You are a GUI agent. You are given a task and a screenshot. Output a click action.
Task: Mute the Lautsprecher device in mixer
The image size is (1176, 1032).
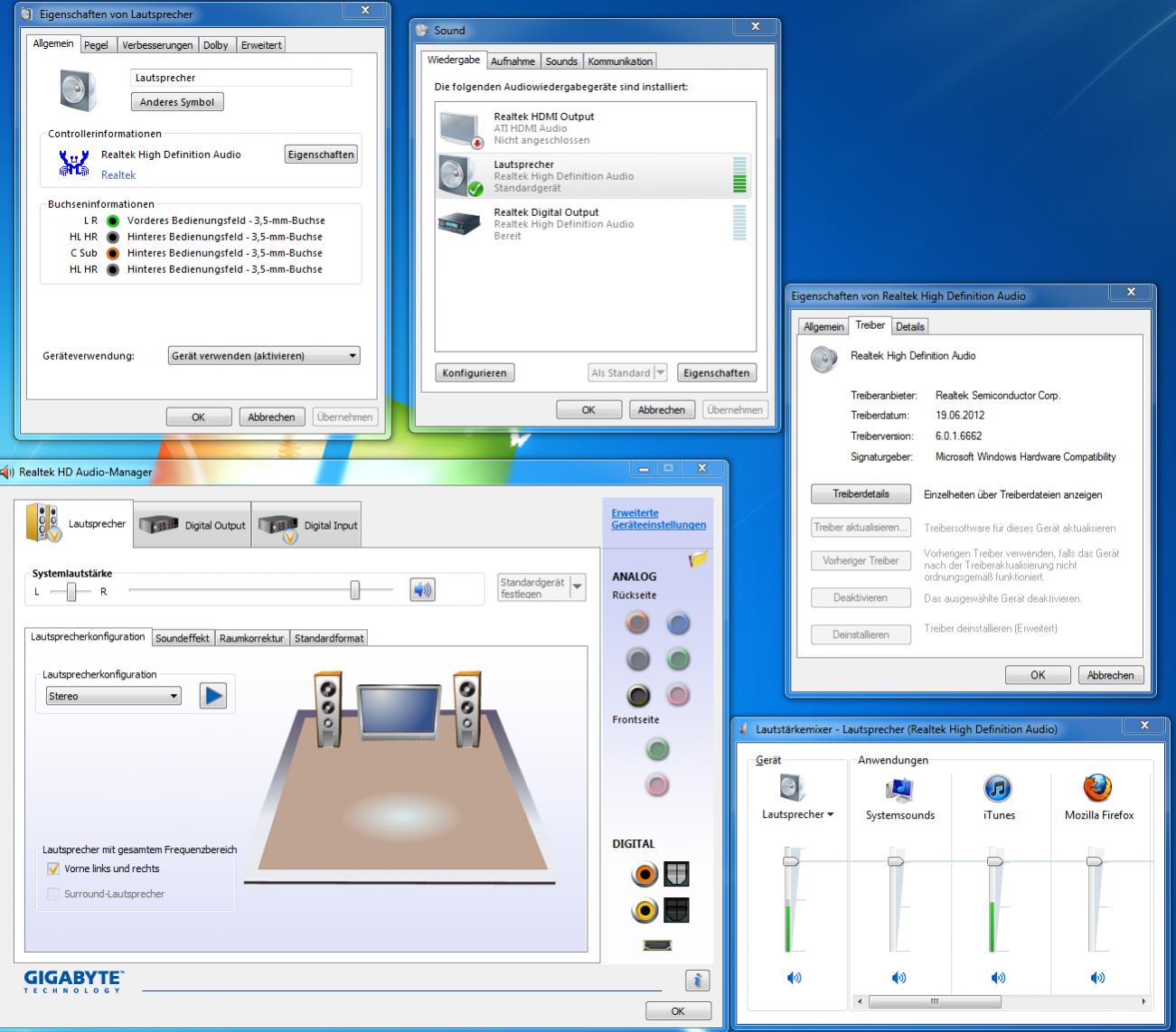point(794,977)
